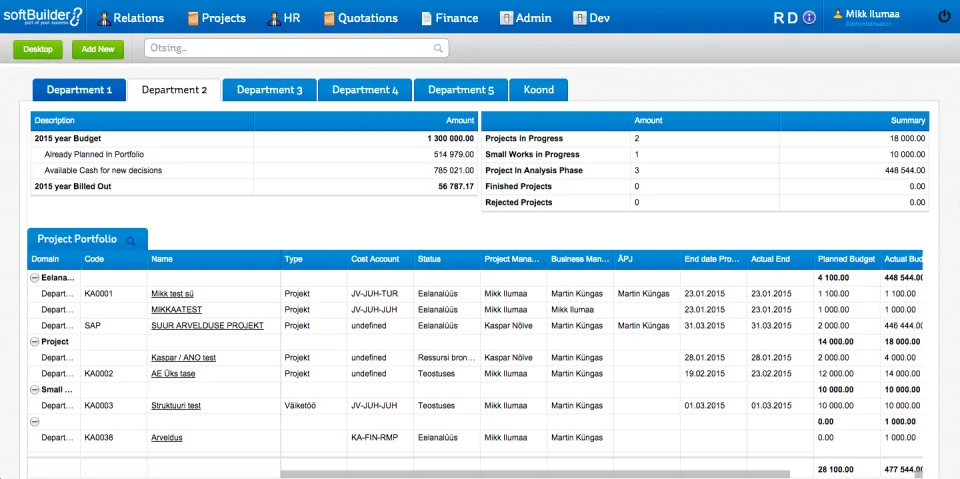
Task: Collapse the Project group row
Action: click(35, 342)
